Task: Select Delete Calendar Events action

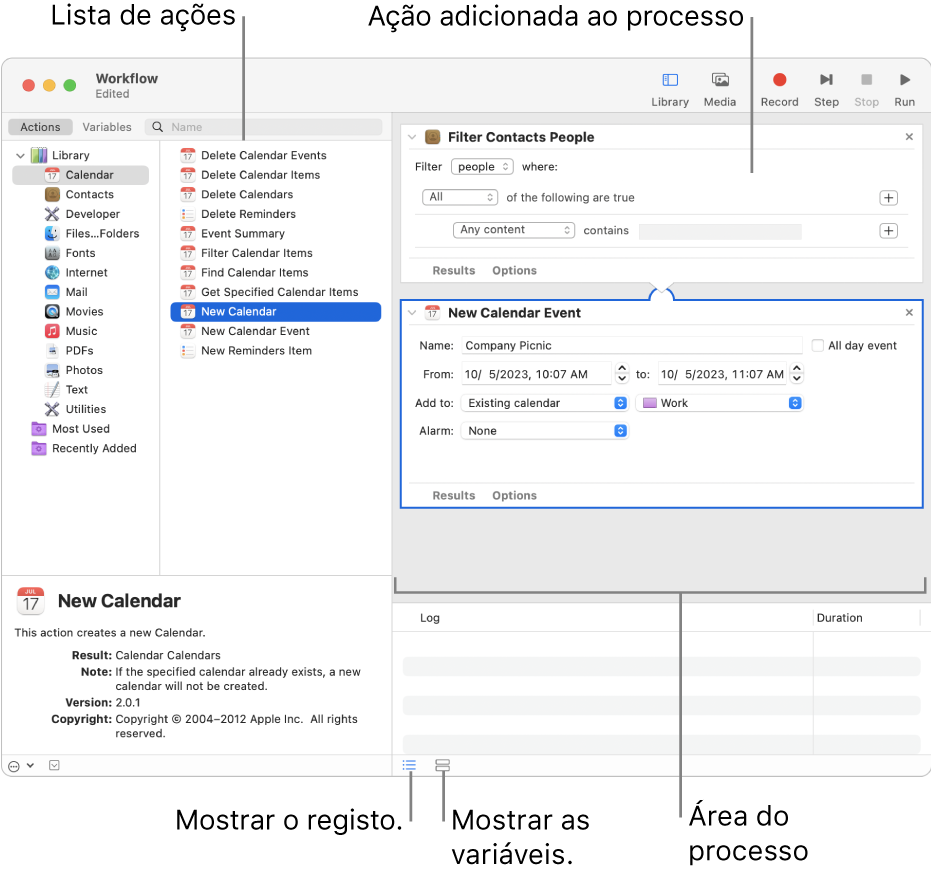Action: (254, 156)
